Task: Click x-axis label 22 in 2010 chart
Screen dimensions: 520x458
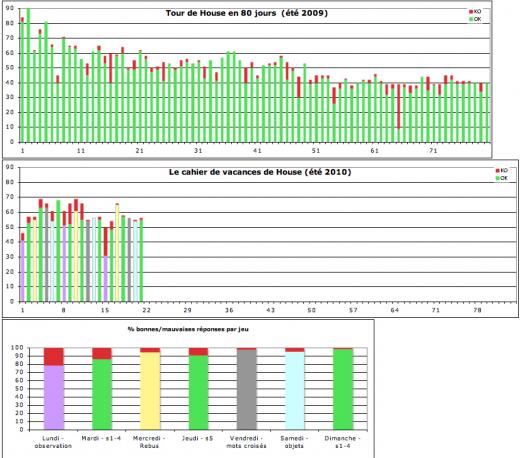Action: (x=146, y=310)
